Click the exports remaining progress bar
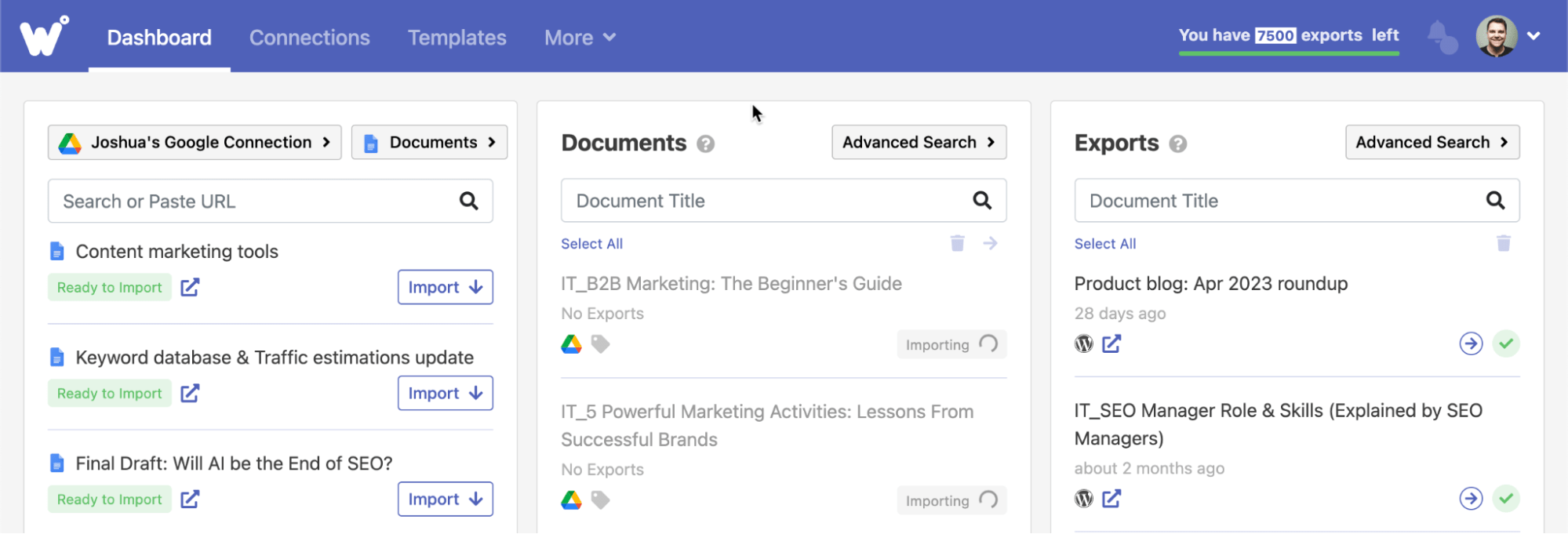The width and height of the screenshot is (1568, 534). tap(1288, 53)
